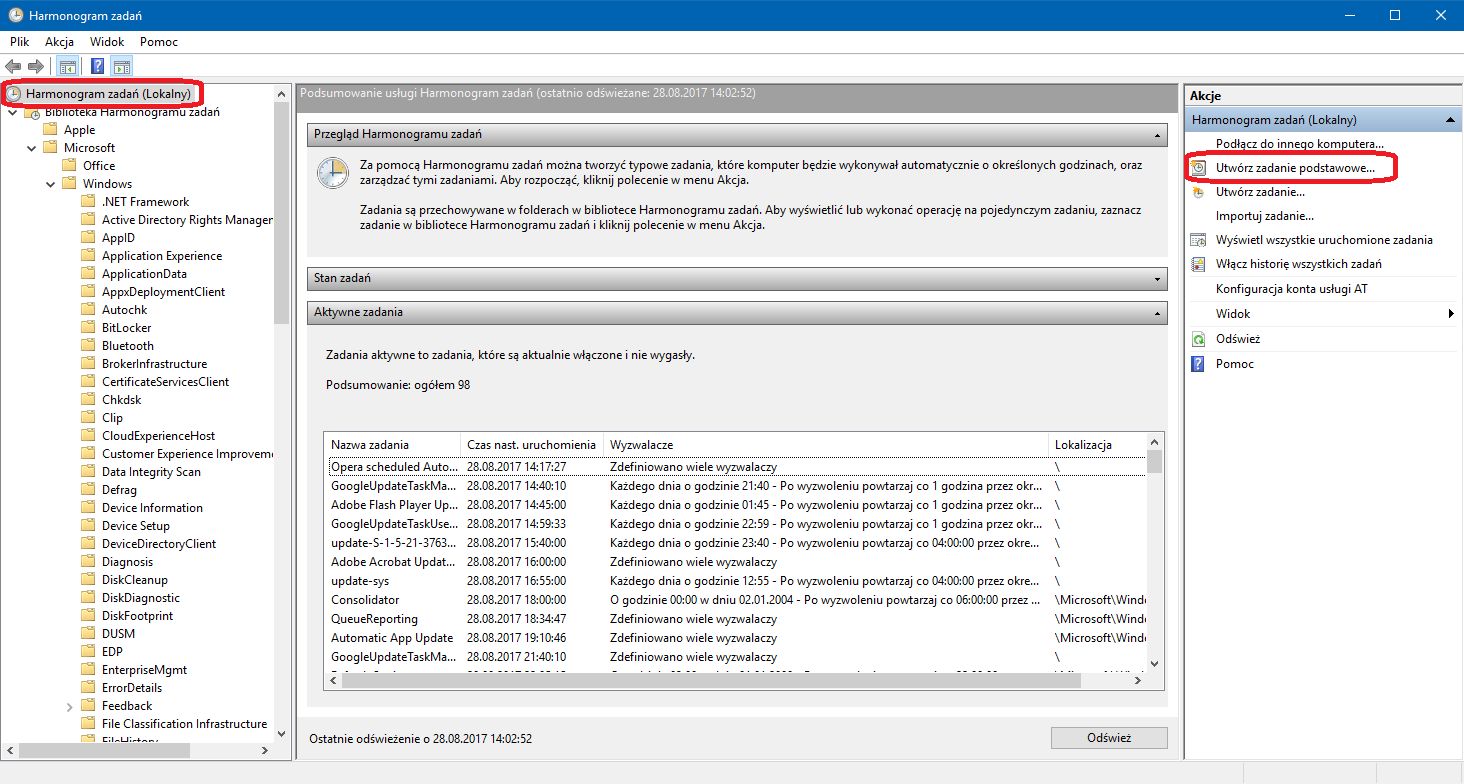Sort by the Lokalizacja column header
The width and height of the screenshot is (1464, 784).
(1097, 444)
